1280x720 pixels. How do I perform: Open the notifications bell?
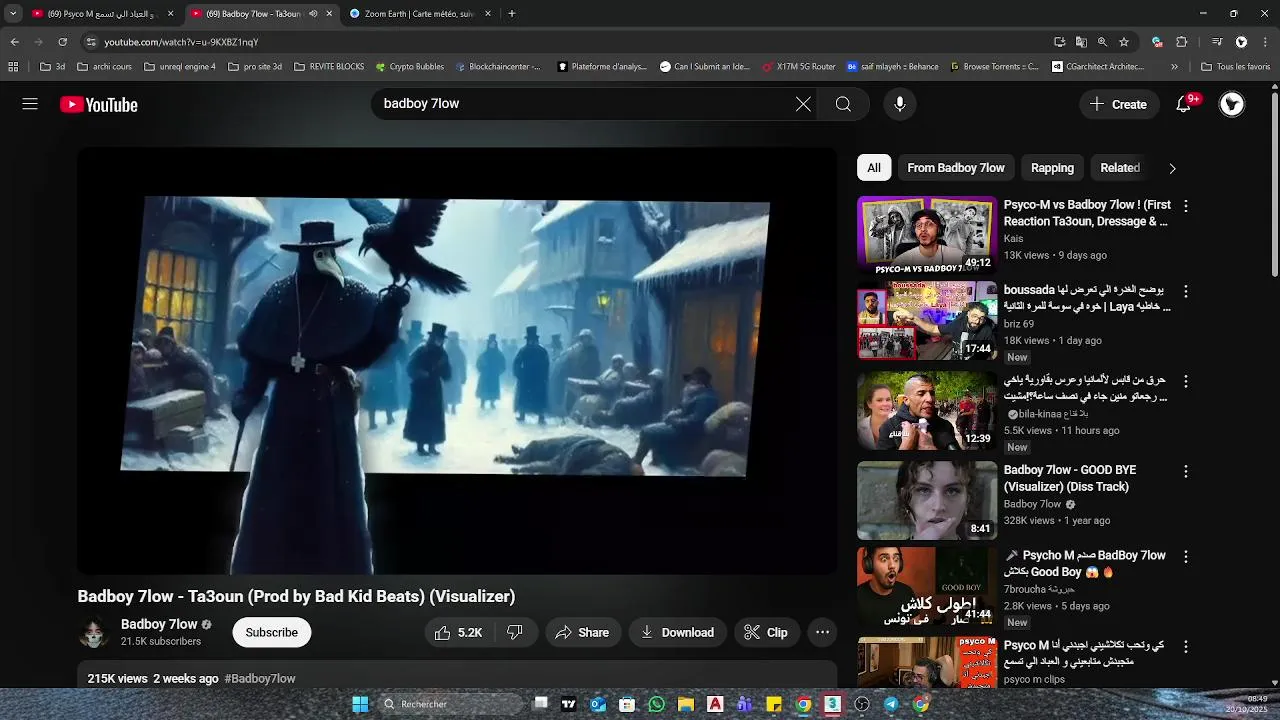click(1184, 104)
